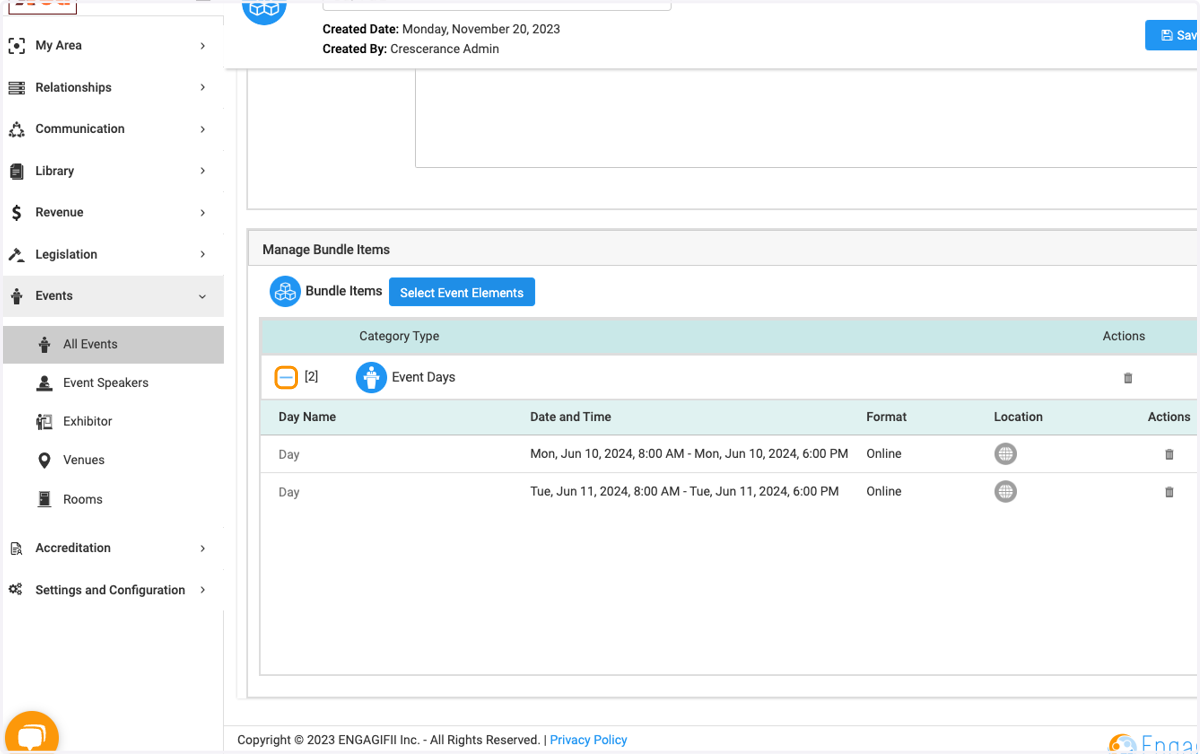Click the Event Speakers icon
Image resolution: width=1200 pixels, height=754 pixels.
(x=44, y=383)
